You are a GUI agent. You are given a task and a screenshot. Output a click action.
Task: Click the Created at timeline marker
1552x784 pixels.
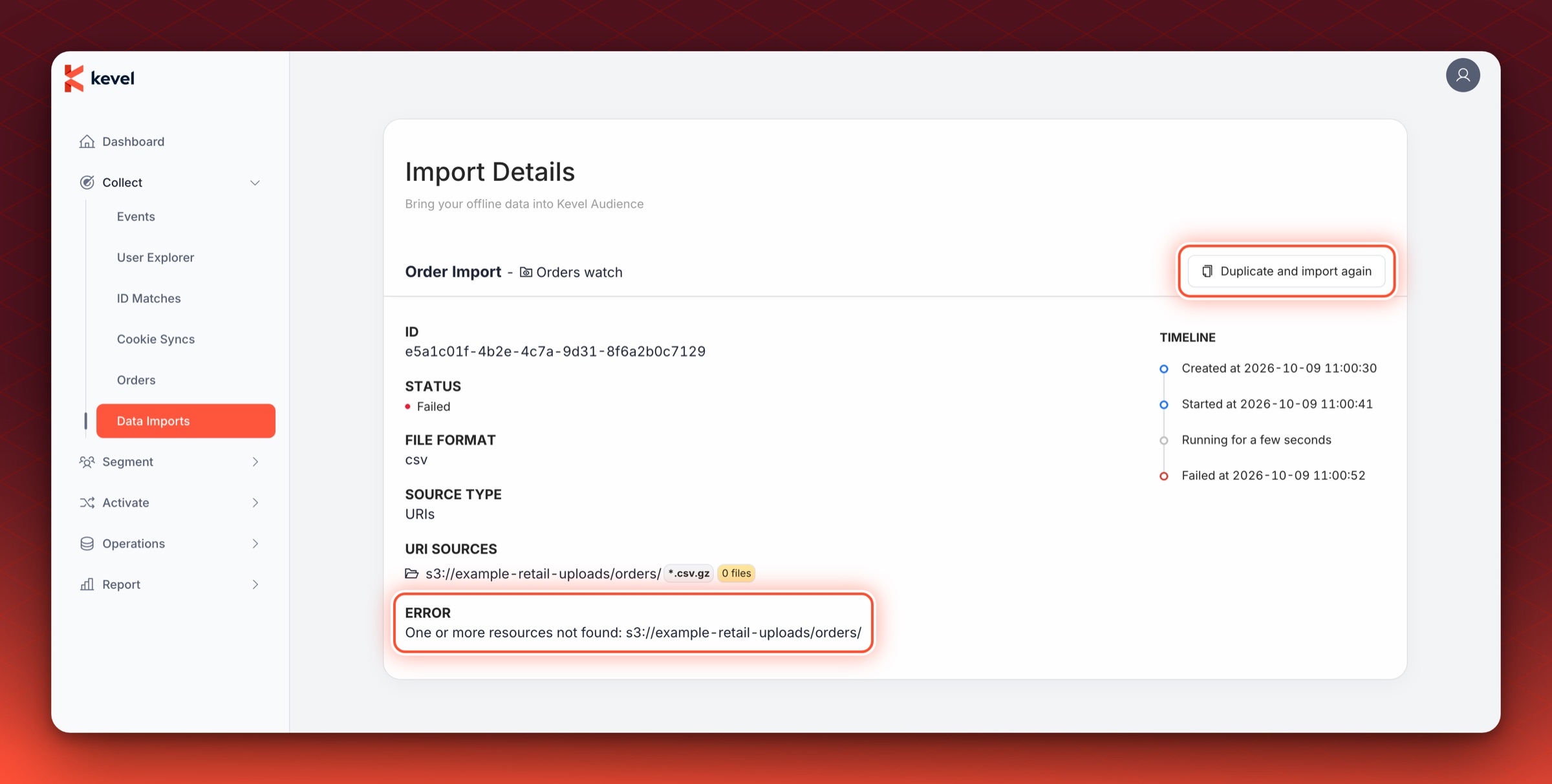pyautogui.click(x=1163, y=368)
